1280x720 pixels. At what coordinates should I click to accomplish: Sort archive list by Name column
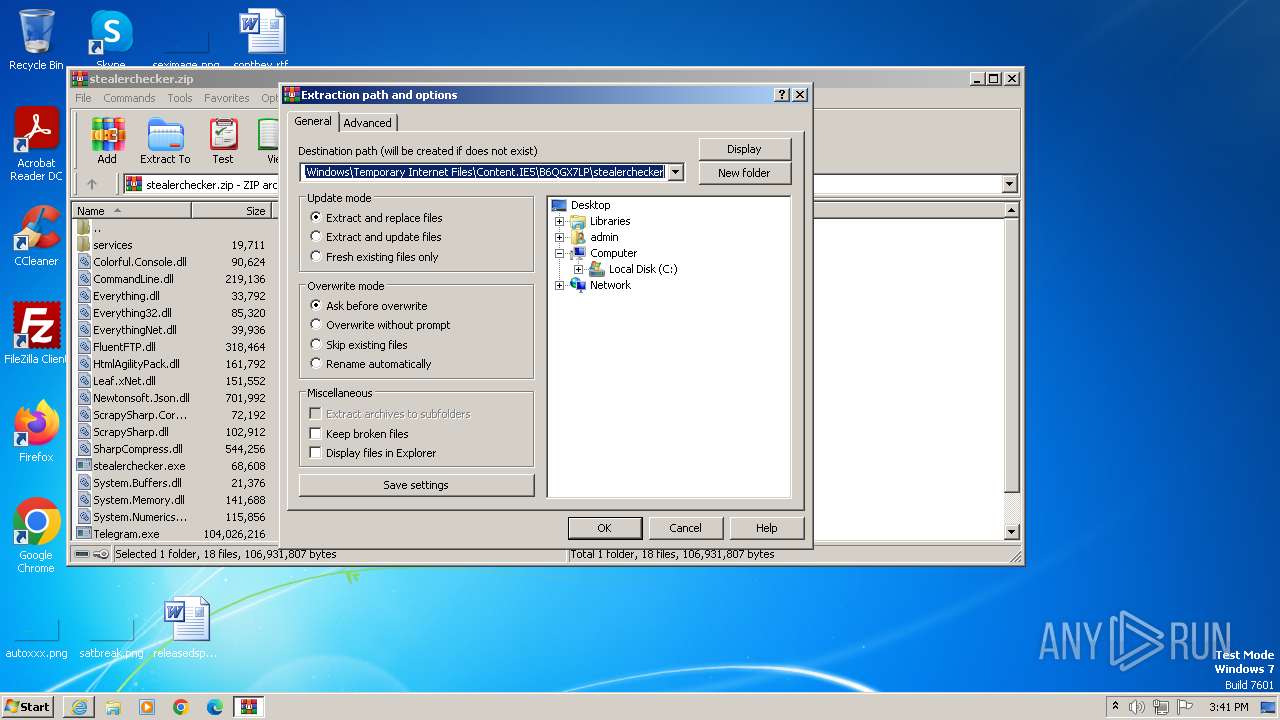[132, 211]
